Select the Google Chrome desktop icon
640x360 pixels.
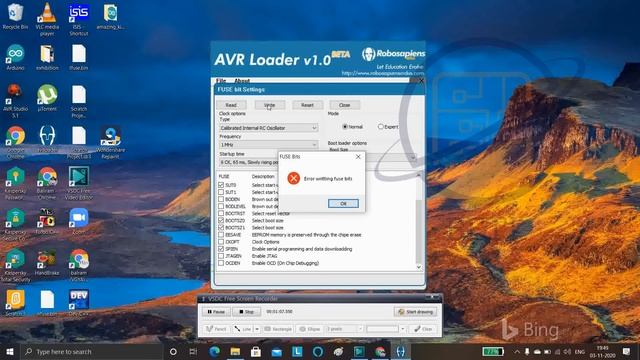(15, 142)
